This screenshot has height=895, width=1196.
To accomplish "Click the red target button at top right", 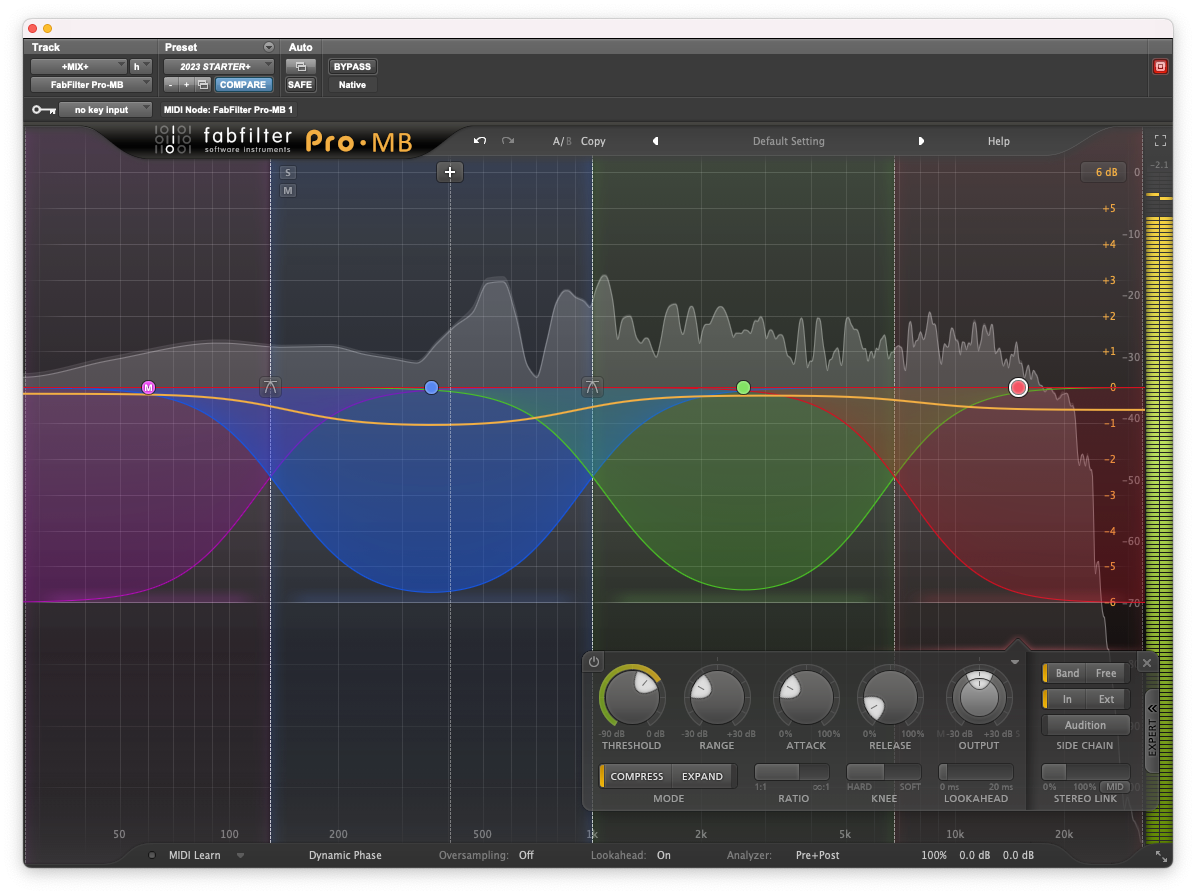I will click(1160, 66).
